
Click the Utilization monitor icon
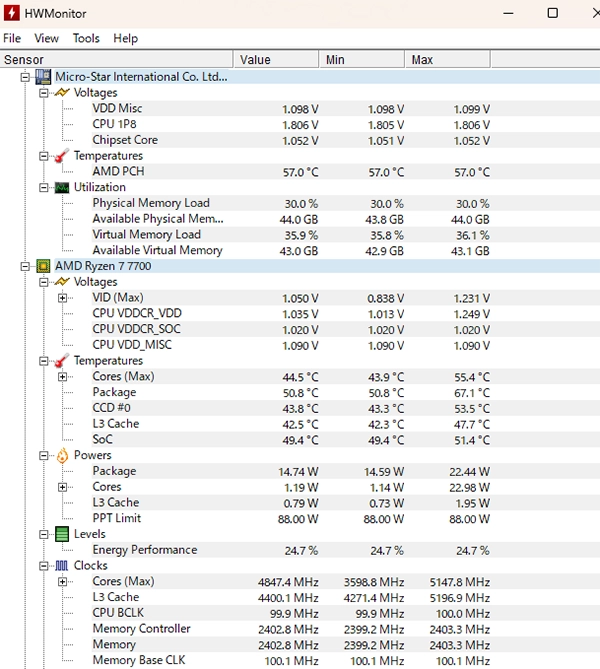[x=61, y=187]
